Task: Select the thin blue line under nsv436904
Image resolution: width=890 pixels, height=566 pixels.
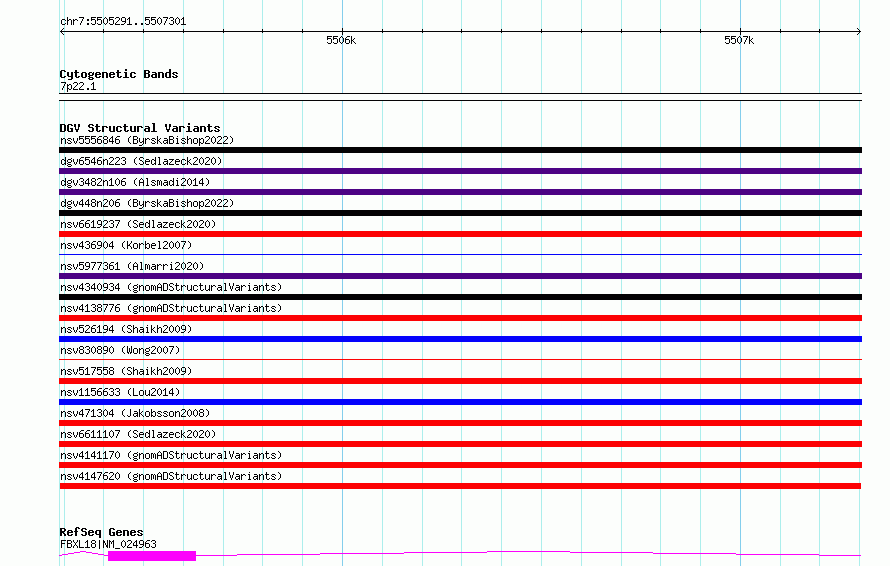Action: pyautogui.click(x=460, y=254)
